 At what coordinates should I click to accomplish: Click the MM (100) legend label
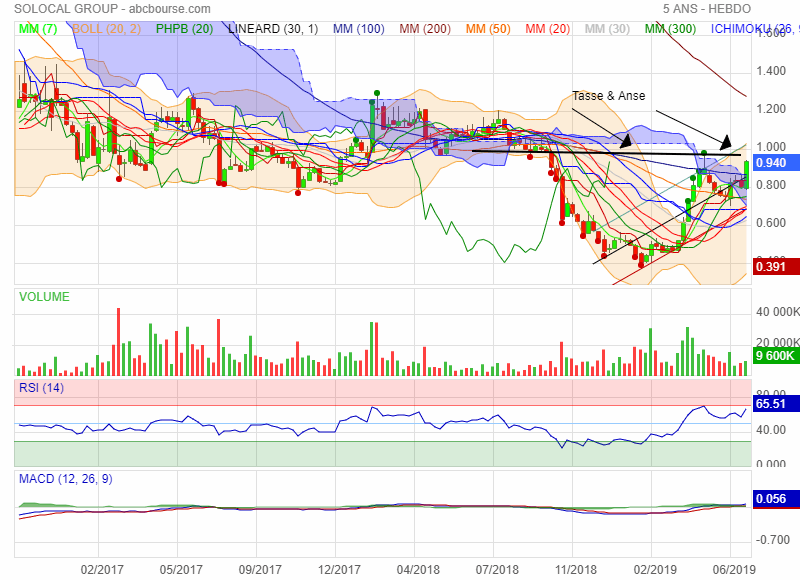point(359,29)
